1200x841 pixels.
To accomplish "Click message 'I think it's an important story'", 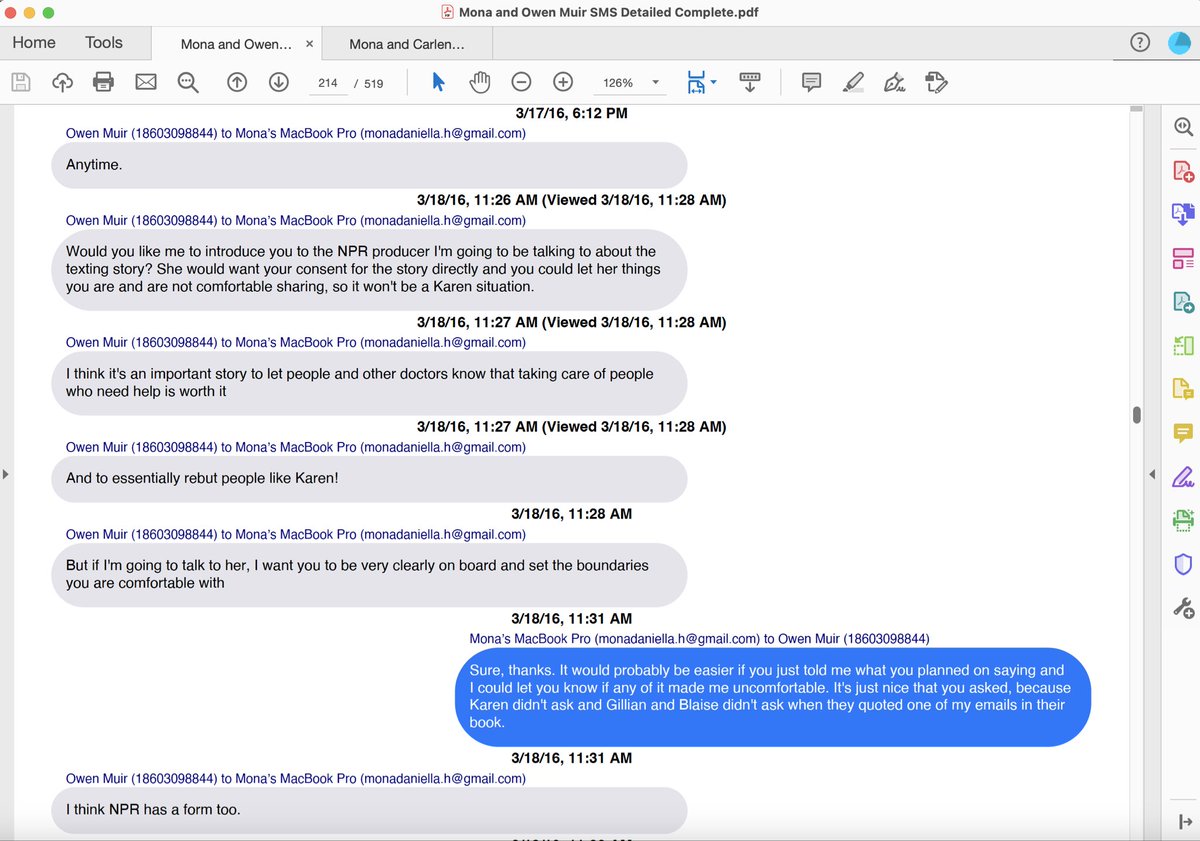I will click(369, 383).
